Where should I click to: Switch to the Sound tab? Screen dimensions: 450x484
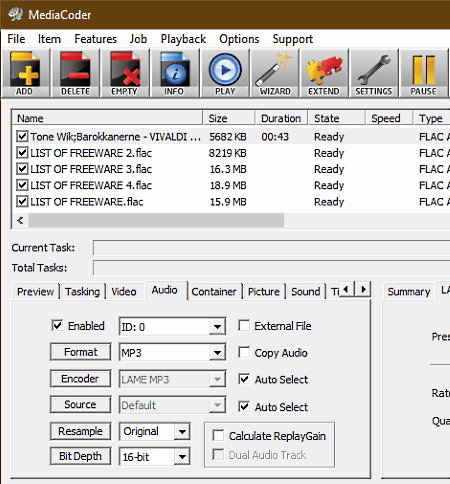click(305, 292)
